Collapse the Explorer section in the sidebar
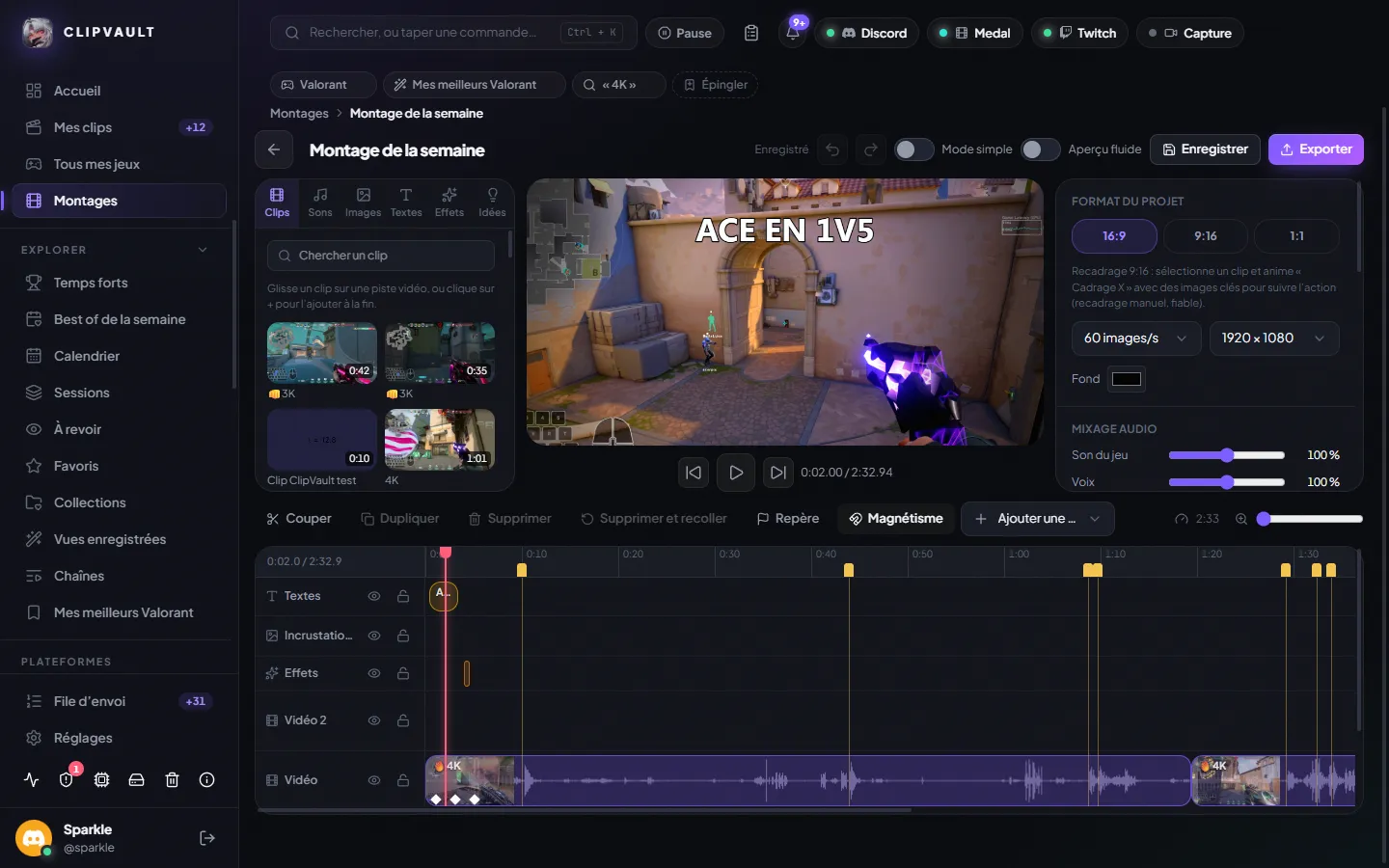The height and width of the screenshot is (868, 1389). 203,250
